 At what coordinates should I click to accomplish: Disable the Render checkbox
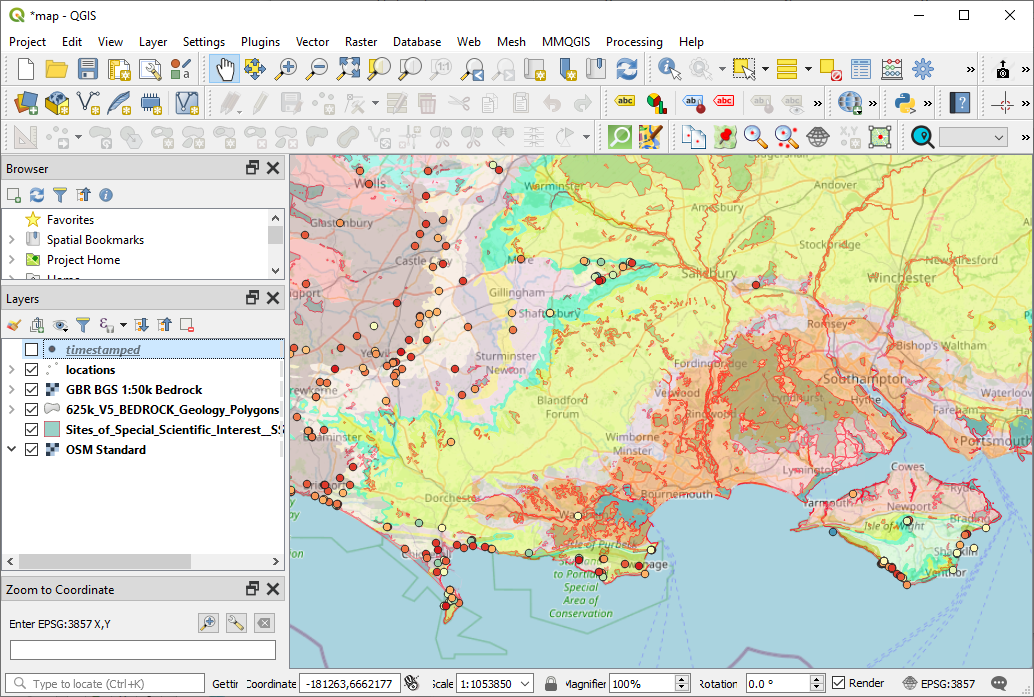(838, 683)
